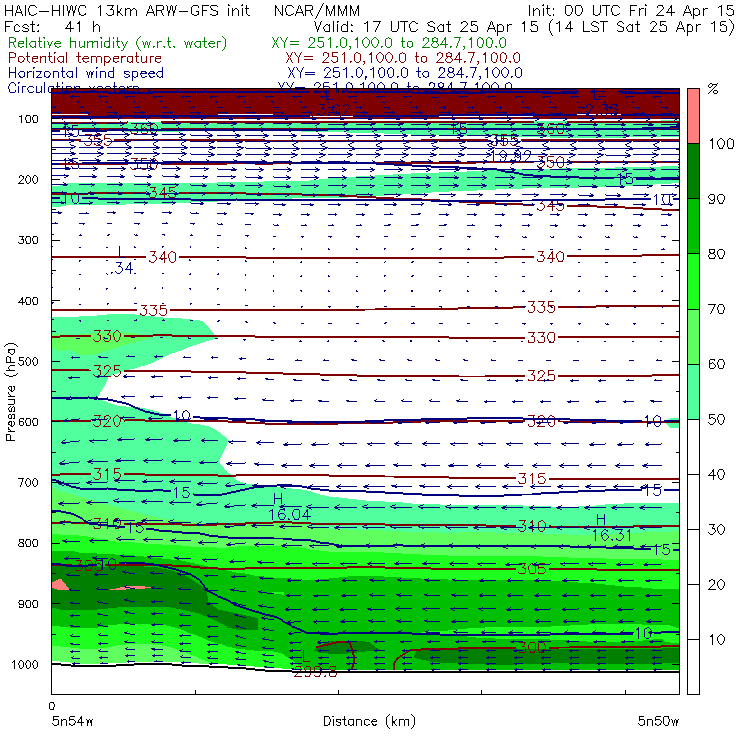
Task: Click the colorbar '50' tick label
Action: 716,420
